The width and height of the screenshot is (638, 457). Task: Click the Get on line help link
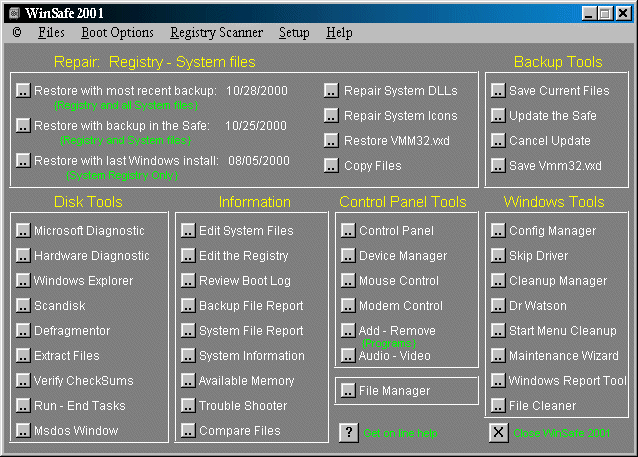400,433
